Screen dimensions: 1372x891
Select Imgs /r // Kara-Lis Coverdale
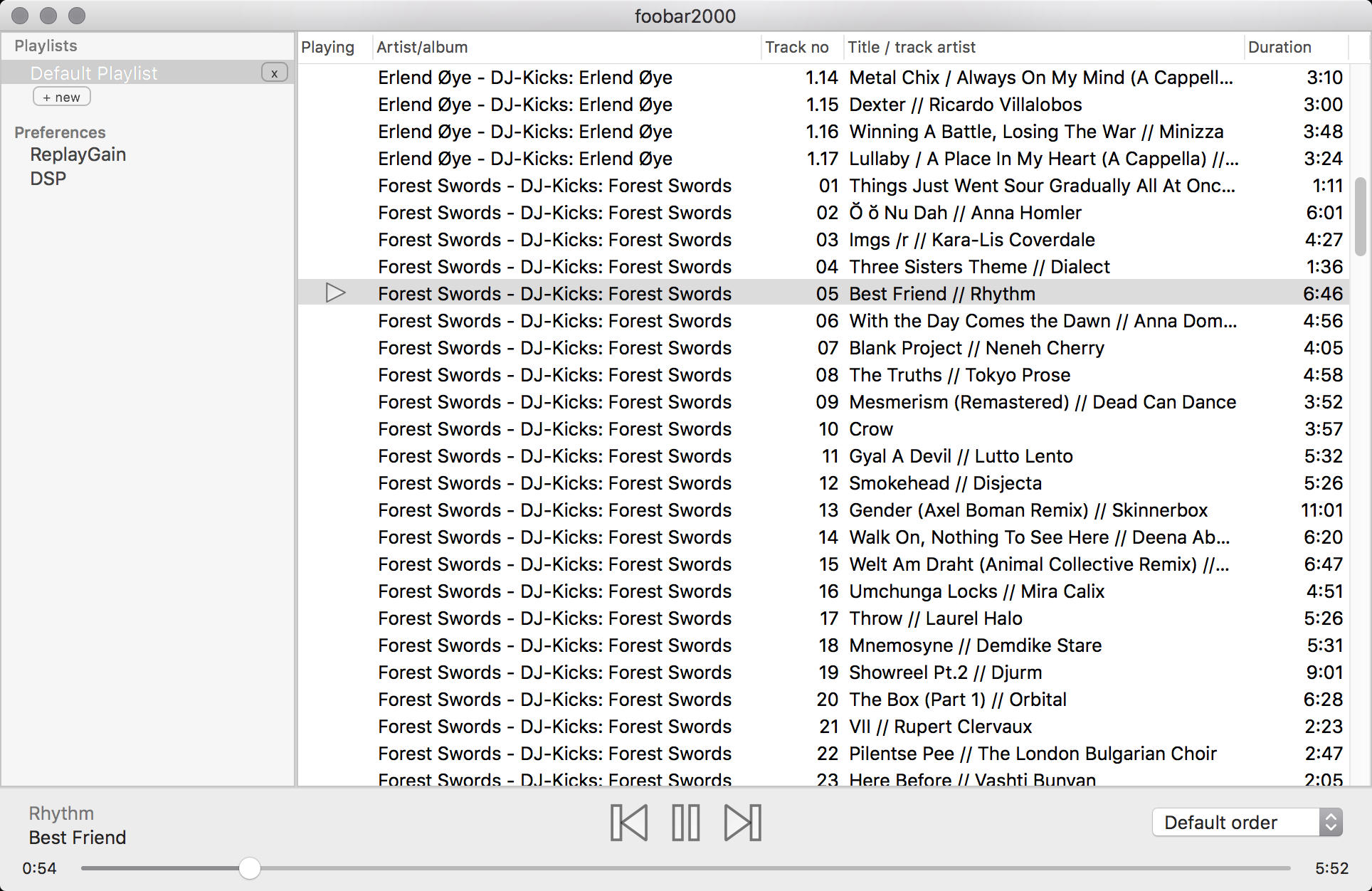[x=823, y=239]
